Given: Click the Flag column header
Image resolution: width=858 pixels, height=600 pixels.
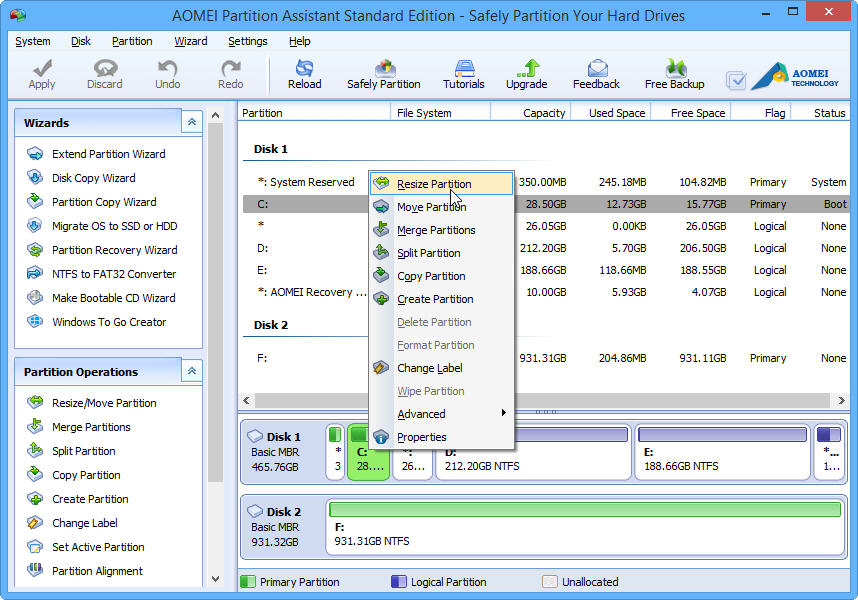Looking at the screenshot, I should point(761,113).
